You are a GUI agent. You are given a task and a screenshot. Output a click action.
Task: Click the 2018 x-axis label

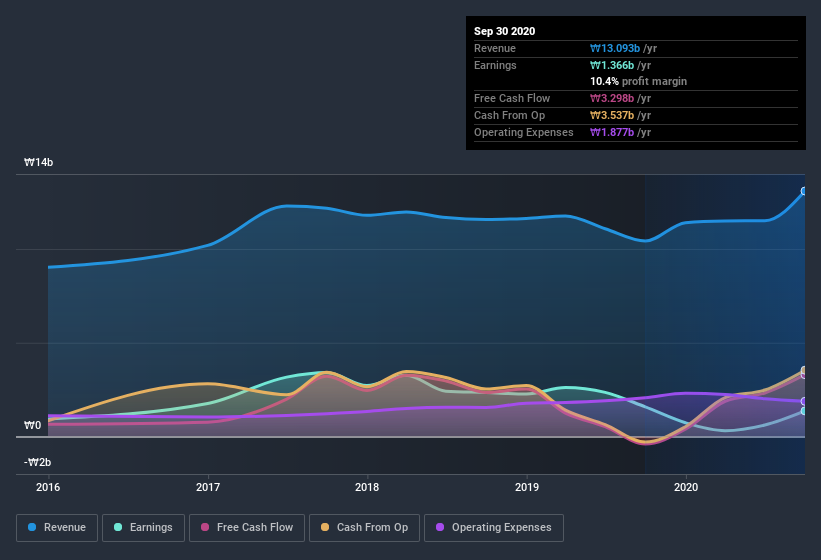tap(367, 487)
